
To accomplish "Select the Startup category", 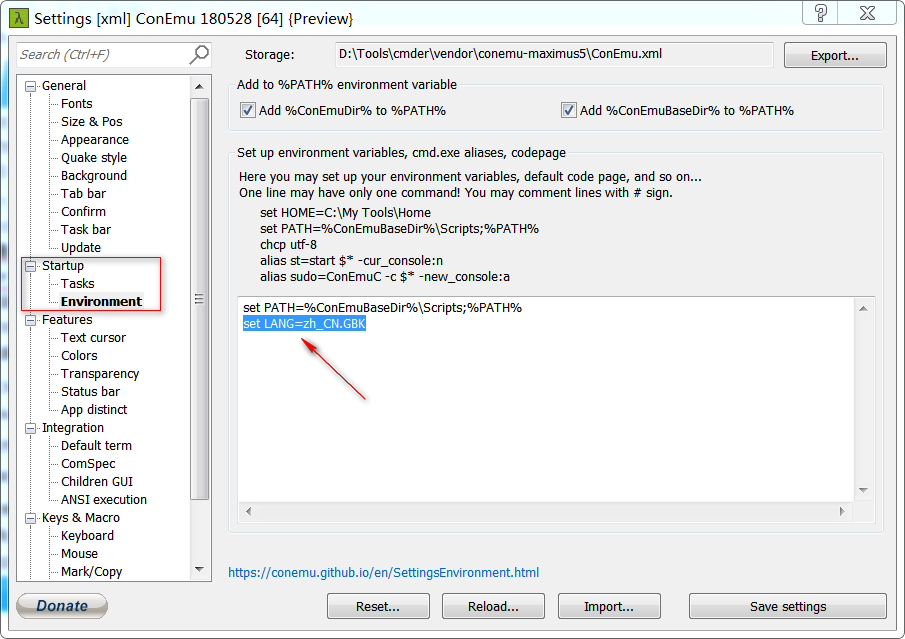I will pyautogui.click(x=62, y=266).
